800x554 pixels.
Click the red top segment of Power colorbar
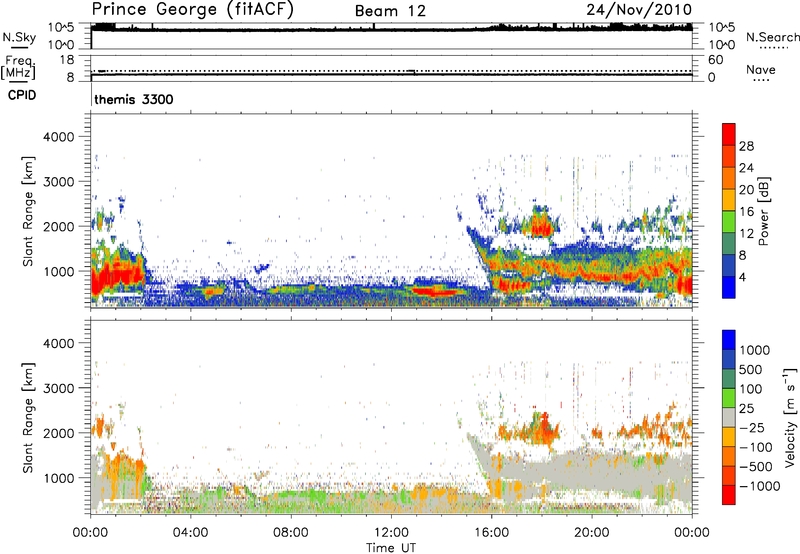(729, 134)
